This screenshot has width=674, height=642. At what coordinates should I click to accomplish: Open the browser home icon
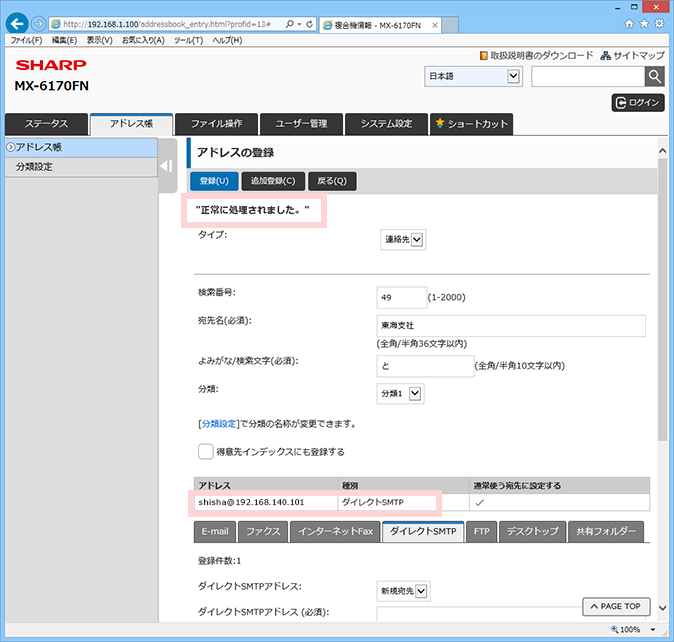(629, 24)
